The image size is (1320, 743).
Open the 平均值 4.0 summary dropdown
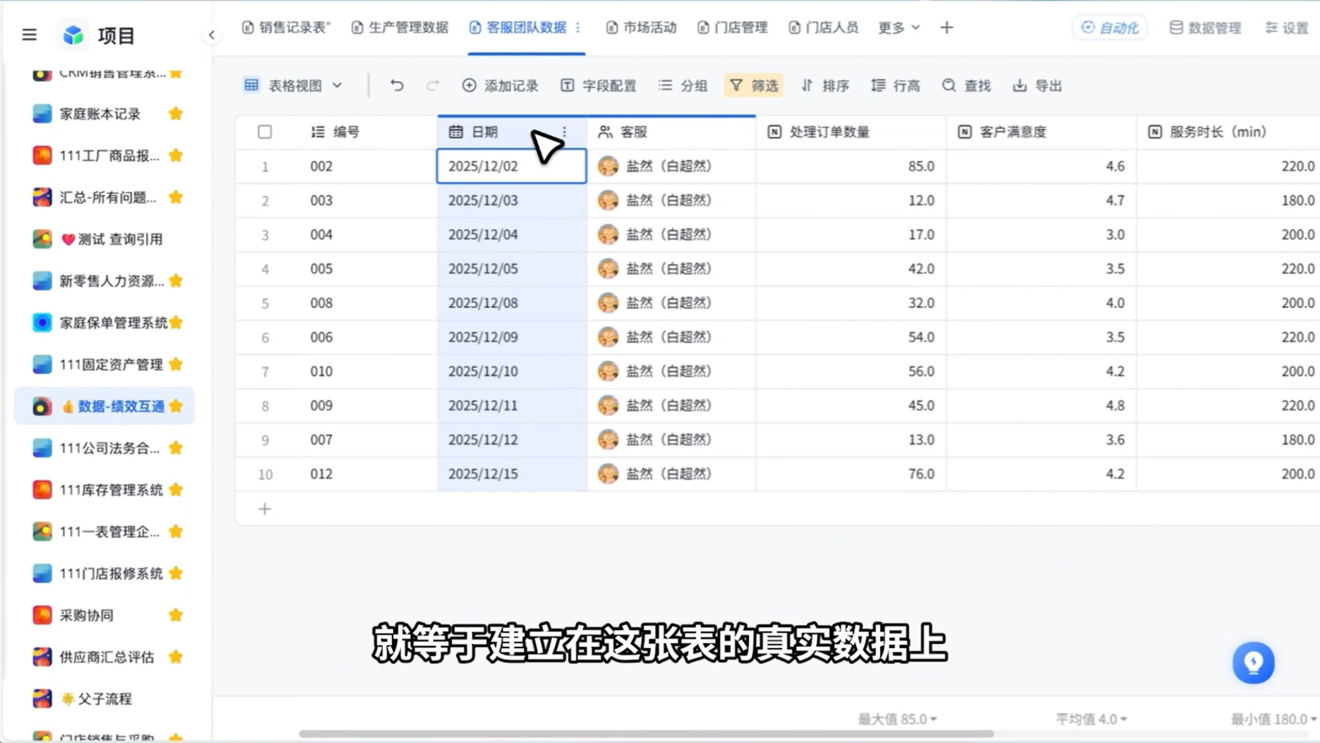(x=1091, y=719)
